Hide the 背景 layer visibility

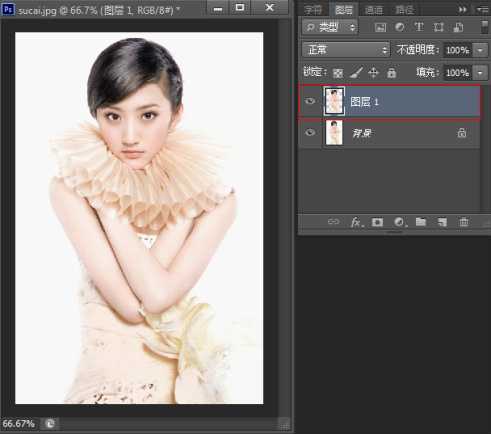tap(310, 133)
